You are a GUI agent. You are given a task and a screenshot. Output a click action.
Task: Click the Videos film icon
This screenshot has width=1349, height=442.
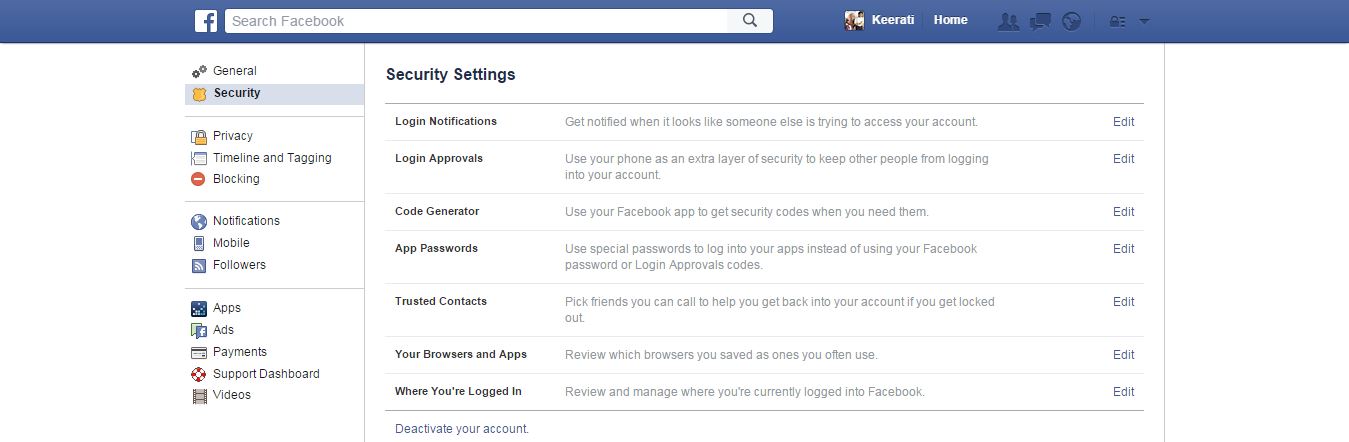coord(199,395)
